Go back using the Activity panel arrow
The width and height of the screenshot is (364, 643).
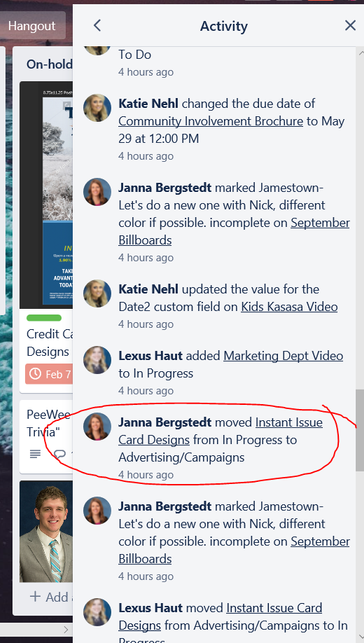coord(97,26)
